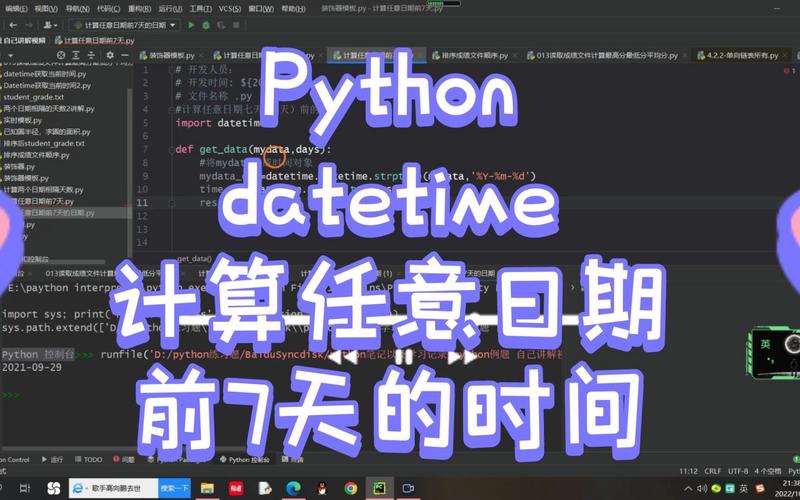Select 两个日期相隔的天数2讲解.py in tree
This screenshot has height=500, width=800.
point(49,109)
